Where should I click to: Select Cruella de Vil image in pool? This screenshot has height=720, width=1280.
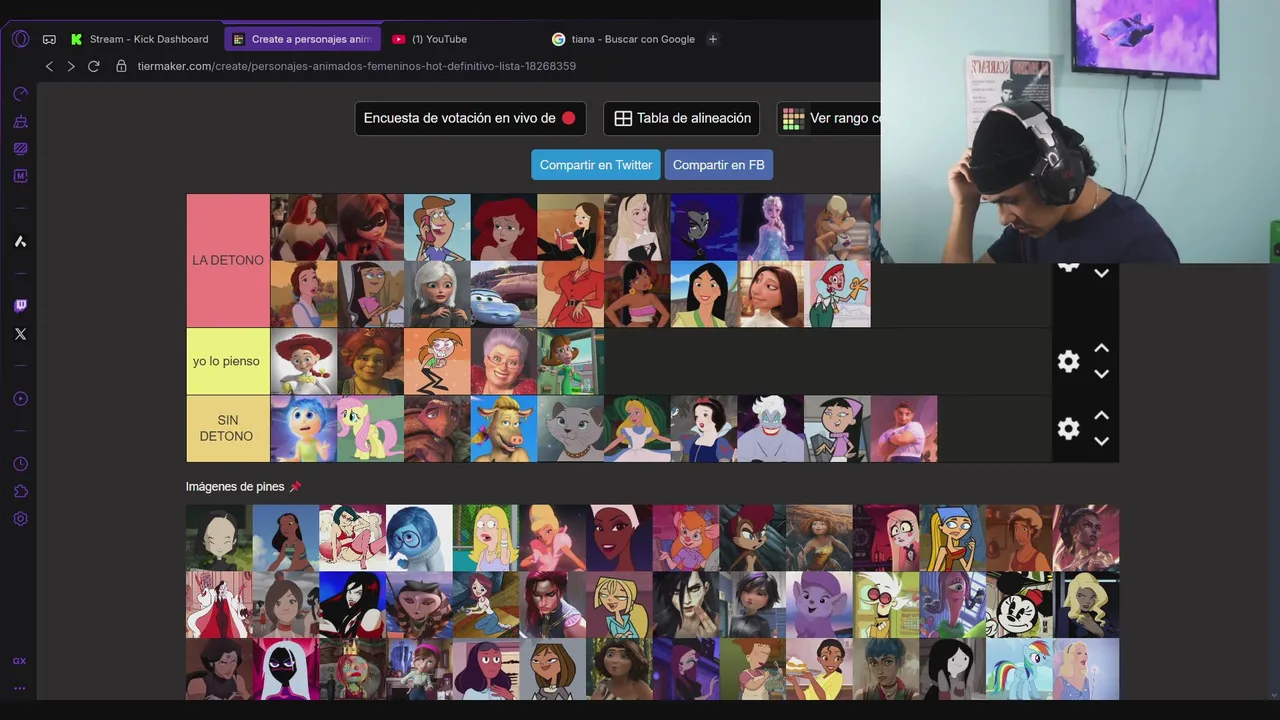point(219,605)
